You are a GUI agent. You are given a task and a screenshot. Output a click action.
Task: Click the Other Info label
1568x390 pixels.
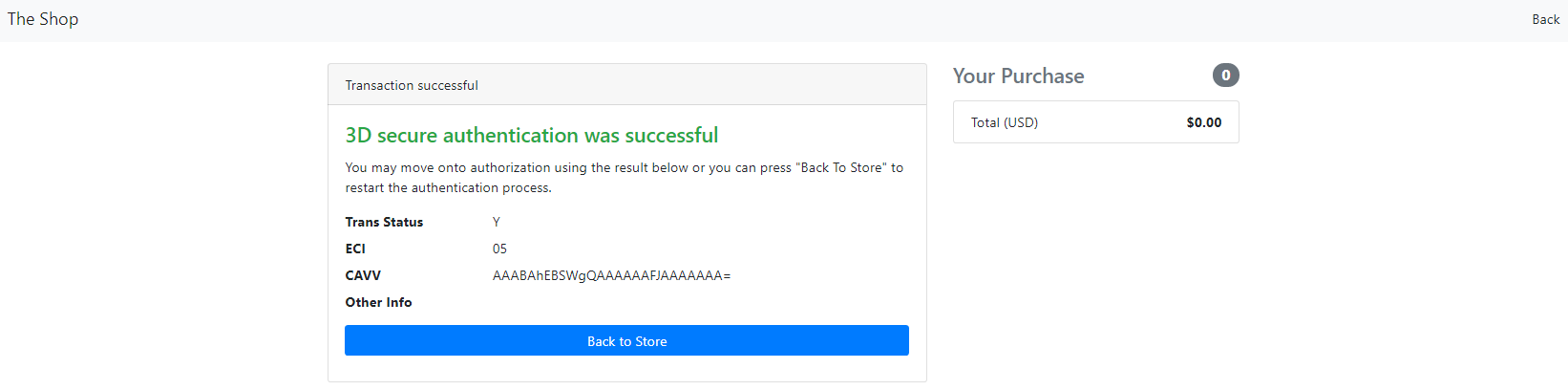point(378,302)
